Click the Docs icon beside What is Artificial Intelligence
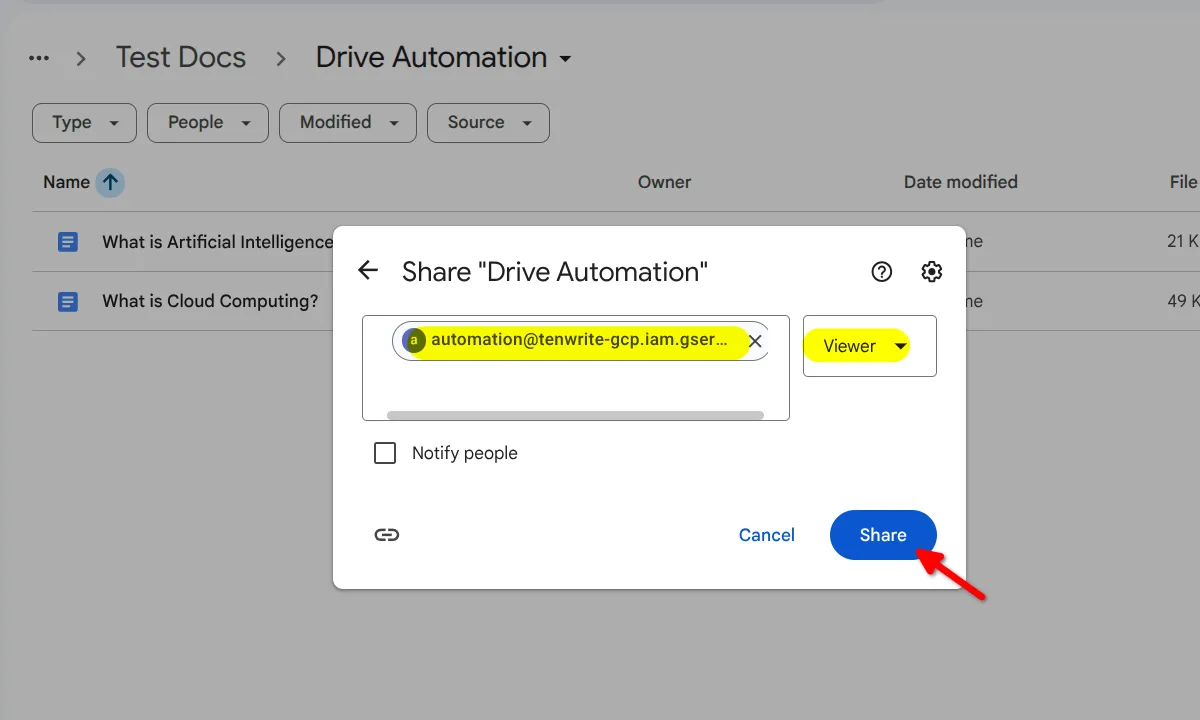 [x=67, y=241]
